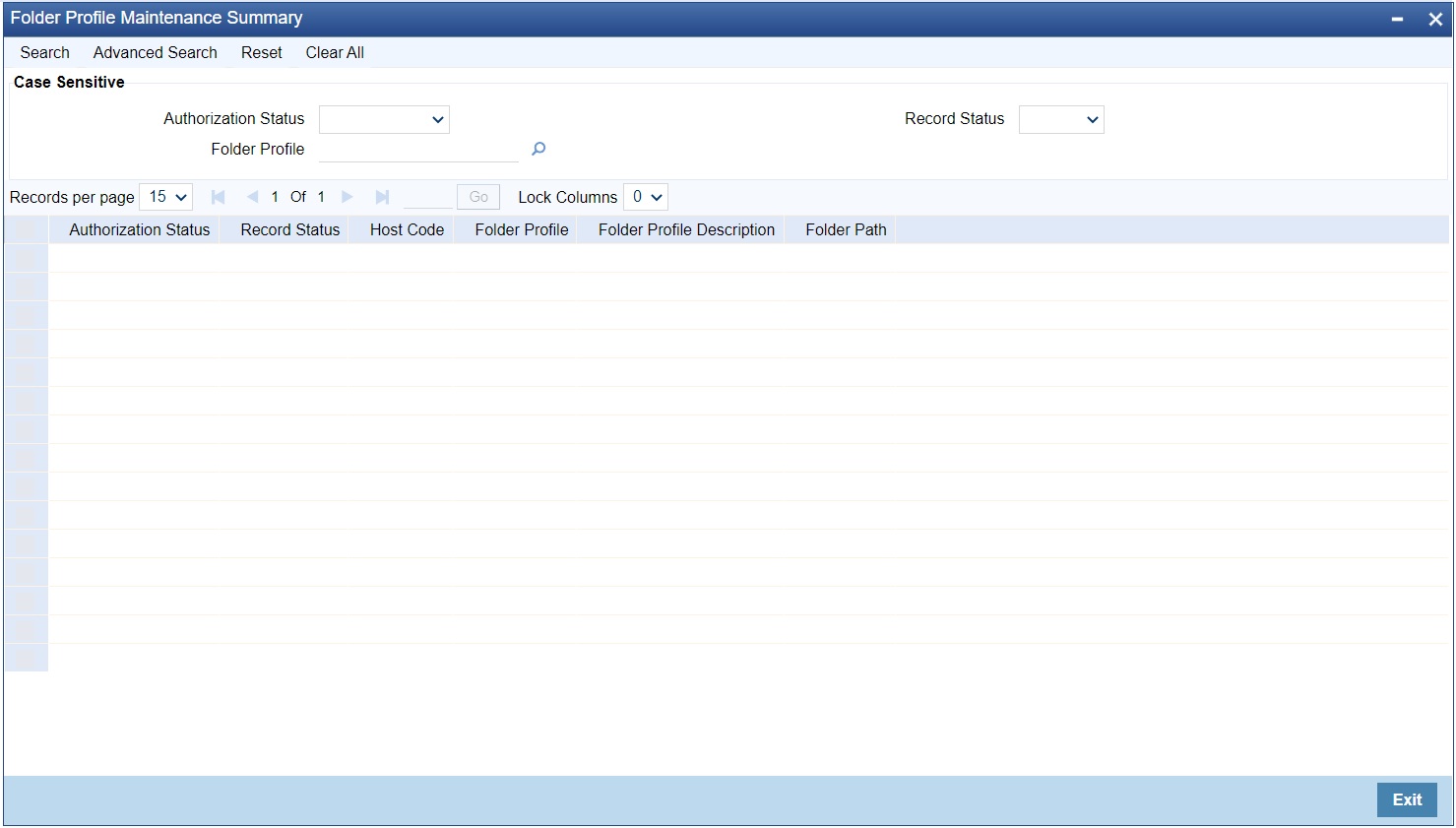Tick the select-all box in table header
This screenshot has width=1456, height=828.
click(x=27, y=230)
